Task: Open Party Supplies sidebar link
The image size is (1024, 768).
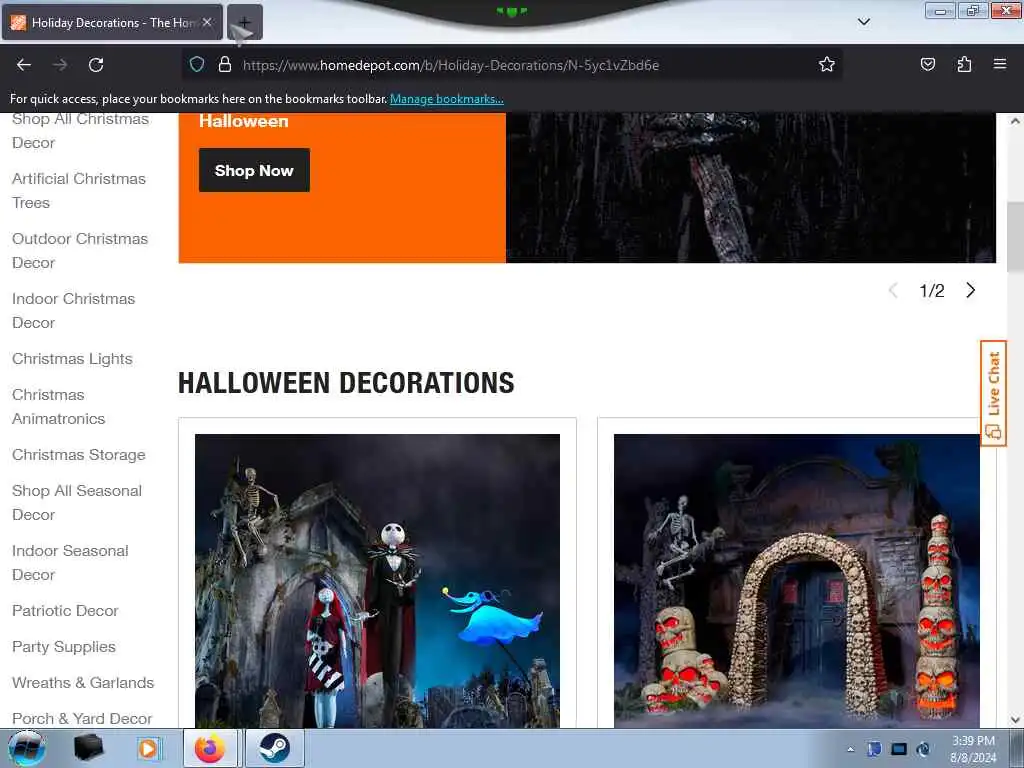Action: click(x=64, y=647)
